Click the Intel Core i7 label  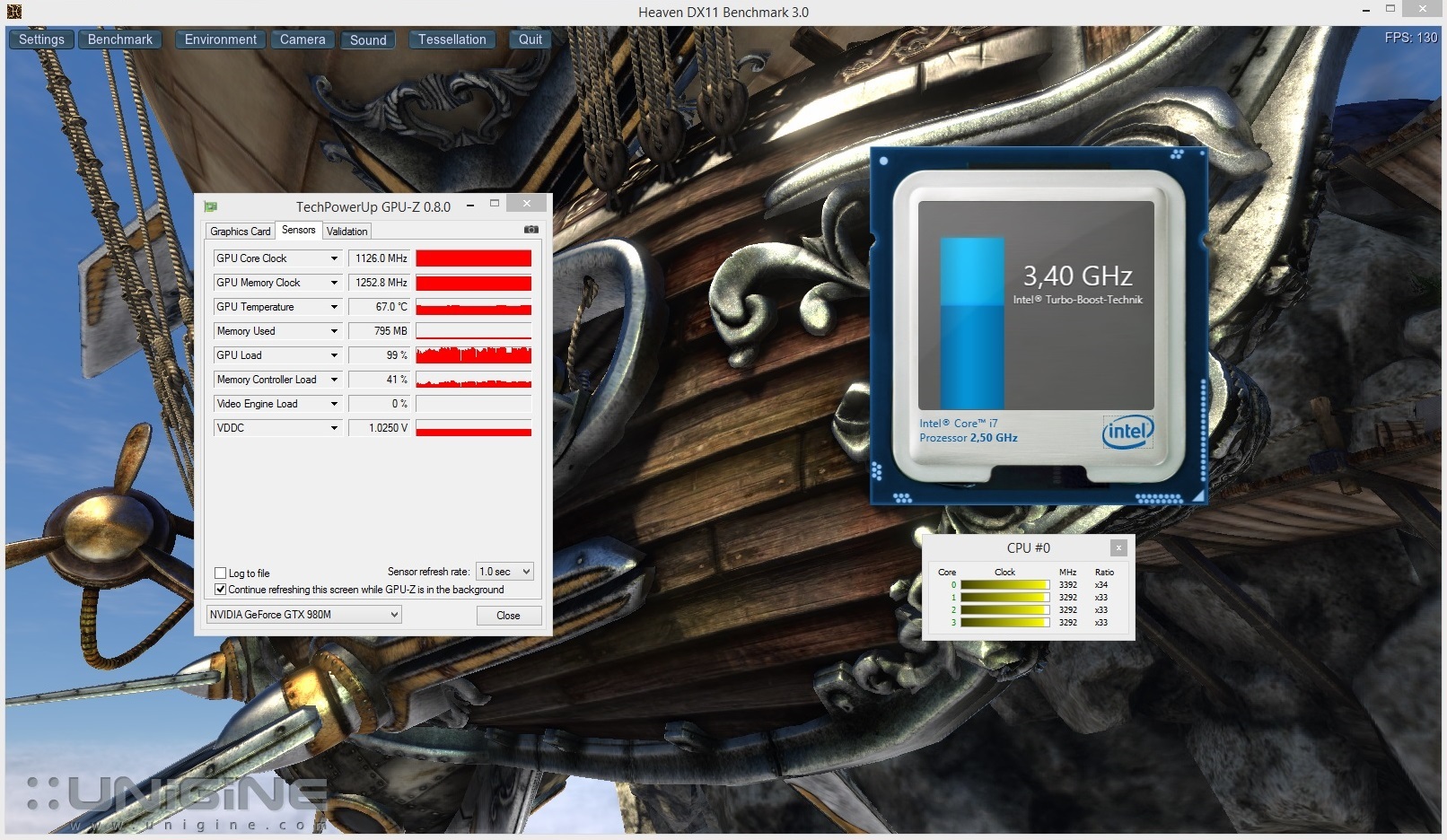[959, 424]
